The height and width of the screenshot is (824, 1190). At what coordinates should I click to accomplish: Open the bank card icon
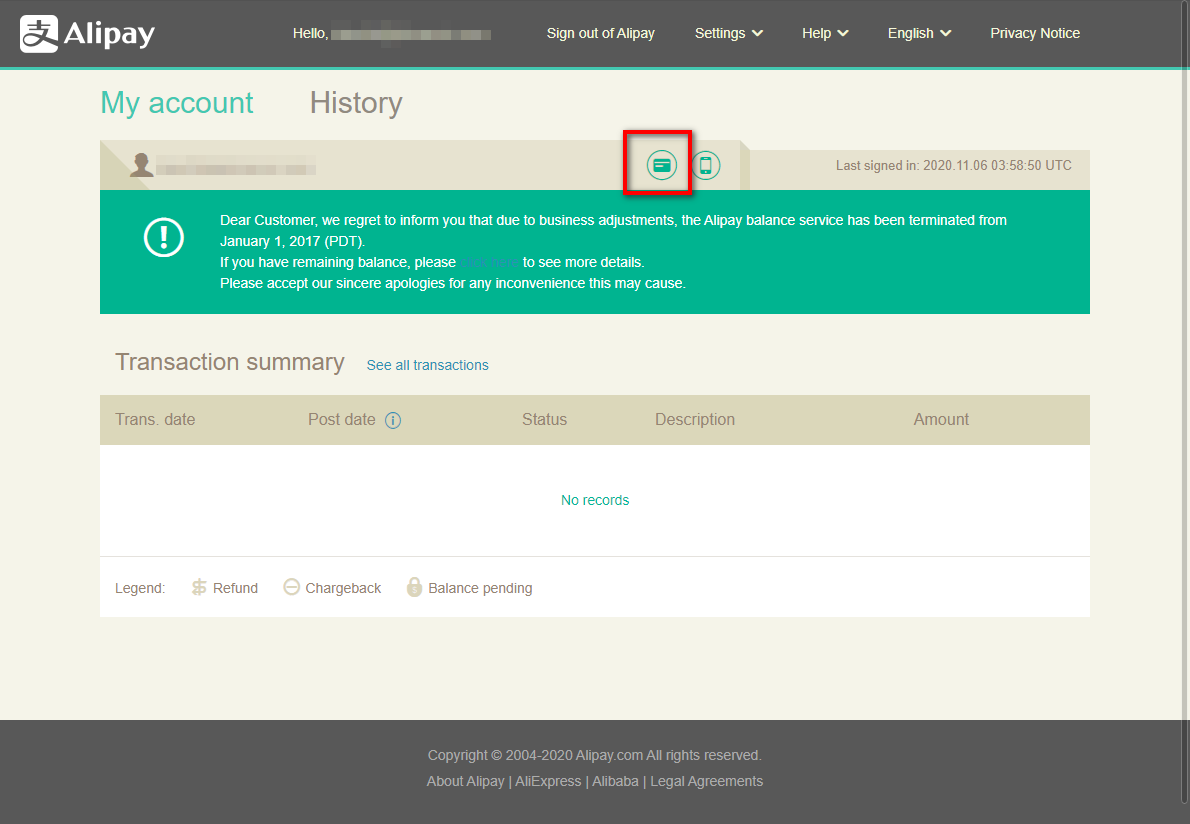coord(661,165)
